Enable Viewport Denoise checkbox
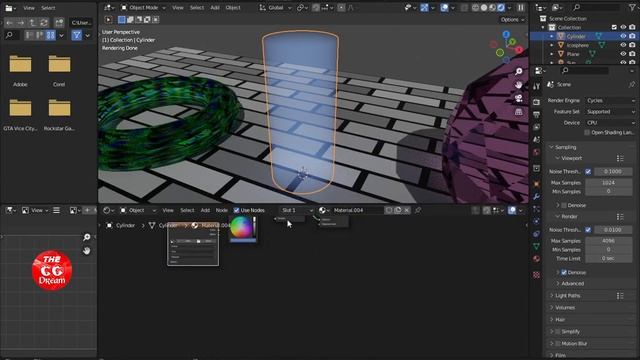Screen dimensions: 640x360 click(564, 205)
